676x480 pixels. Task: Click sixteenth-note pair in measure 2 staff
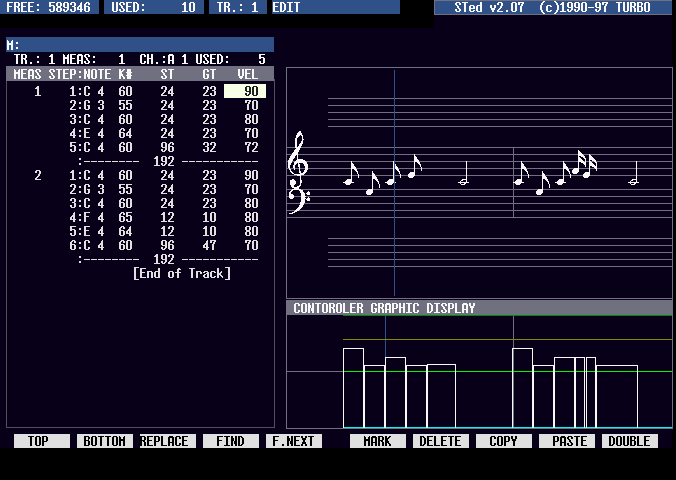click(x=585, y=164)
